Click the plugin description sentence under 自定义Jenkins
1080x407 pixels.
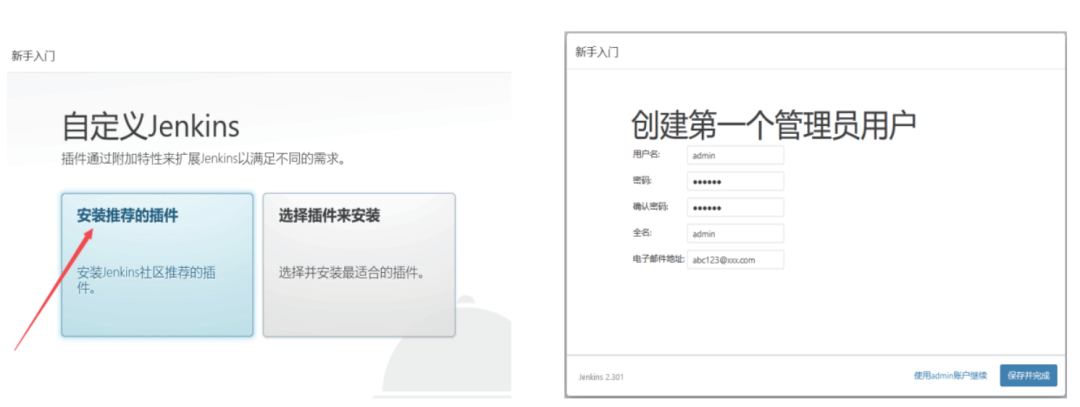coord(203,160)
